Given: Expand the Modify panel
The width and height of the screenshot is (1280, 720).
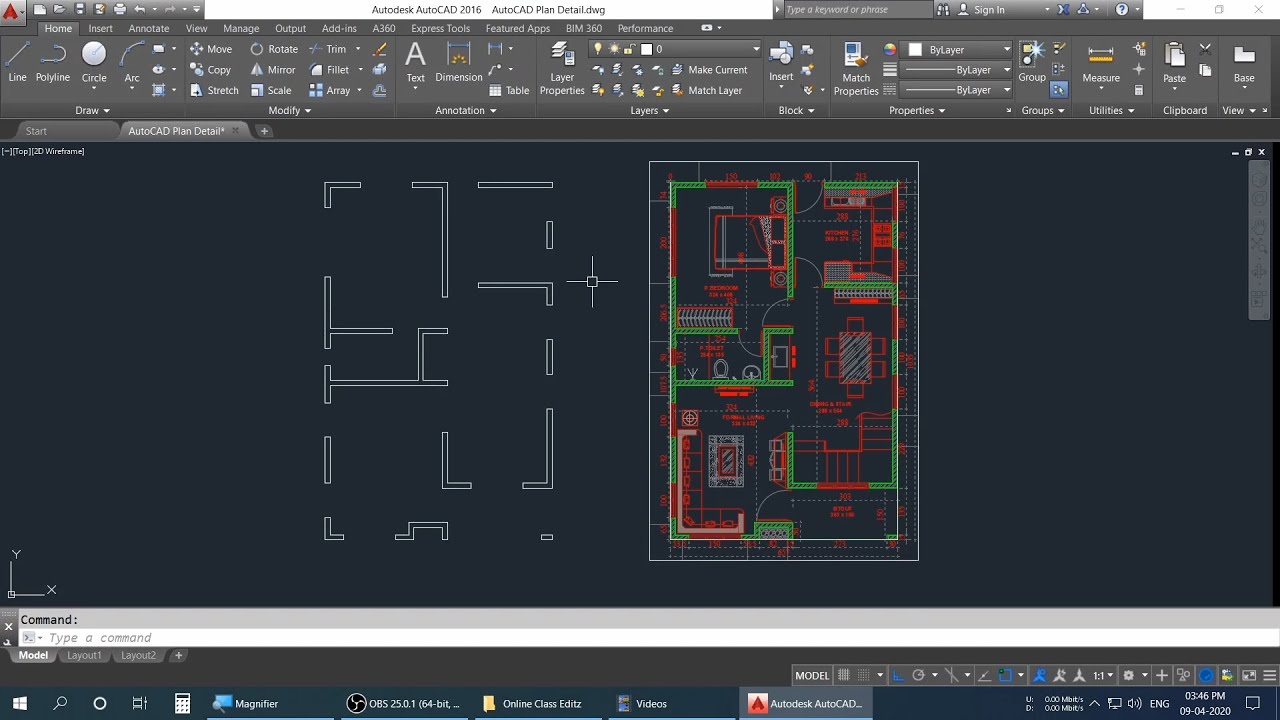Looking at the screenshot, I should click(290, 111).
